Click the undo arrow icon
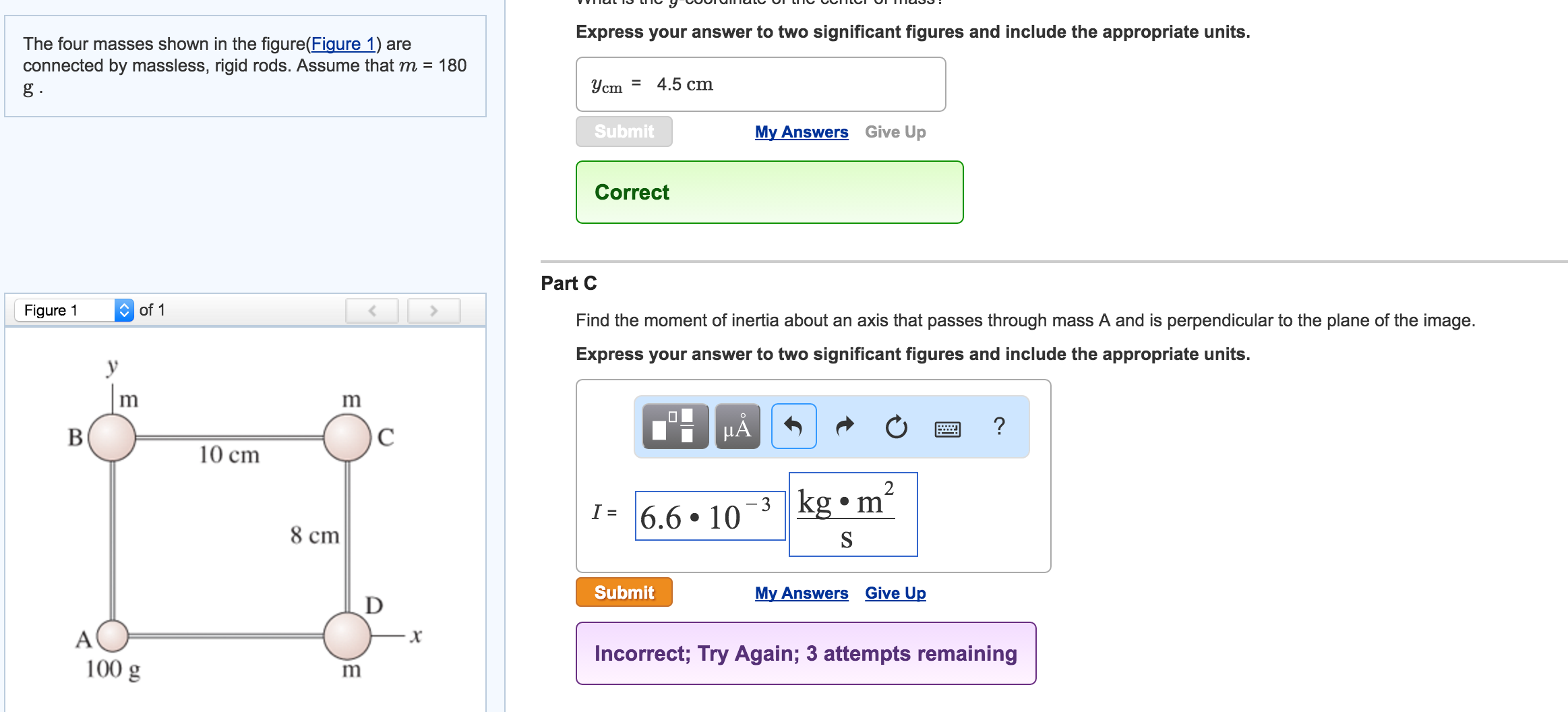Image resolution: width=1568 pixels, height=712 pixels. coord(793,426)
